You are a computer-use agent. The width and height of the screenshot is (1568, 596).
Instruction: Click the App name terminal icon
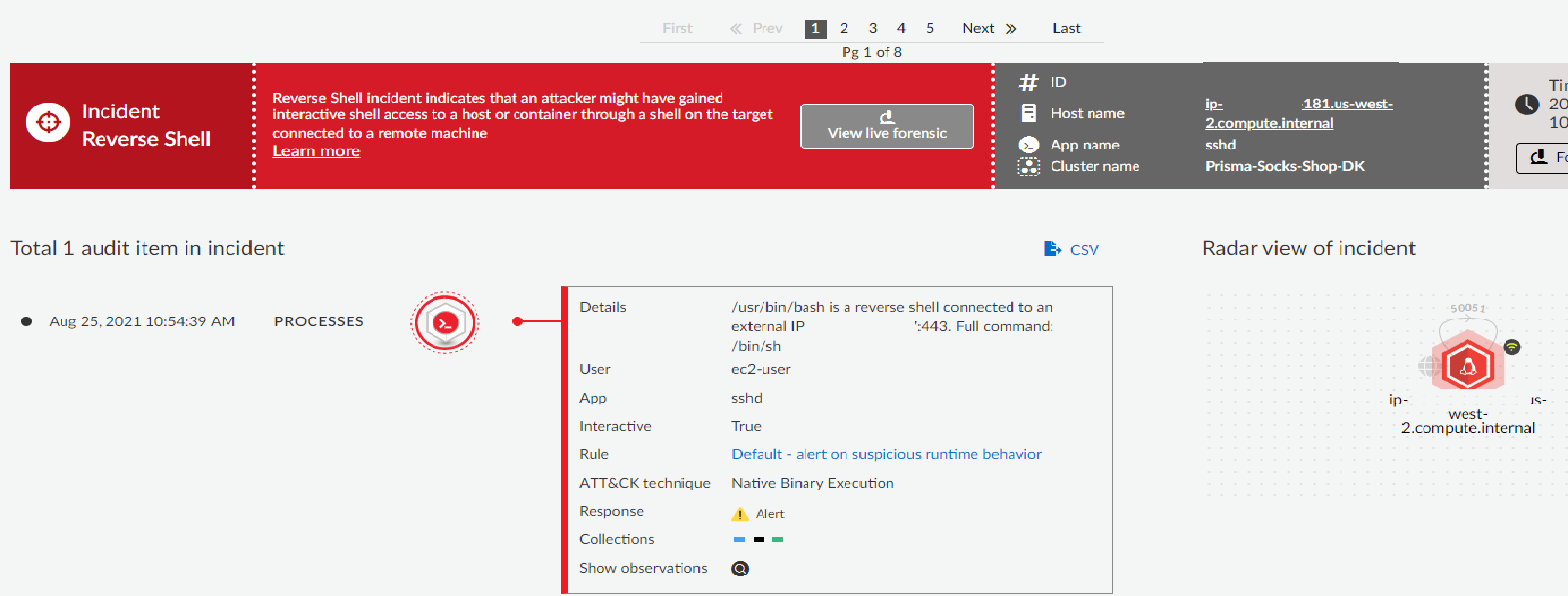(x=1028, y=145)
